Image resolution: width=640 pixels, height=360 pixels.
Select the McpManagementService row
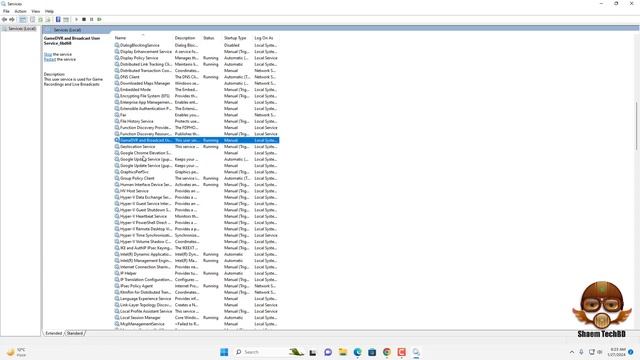tap(196, 324)
